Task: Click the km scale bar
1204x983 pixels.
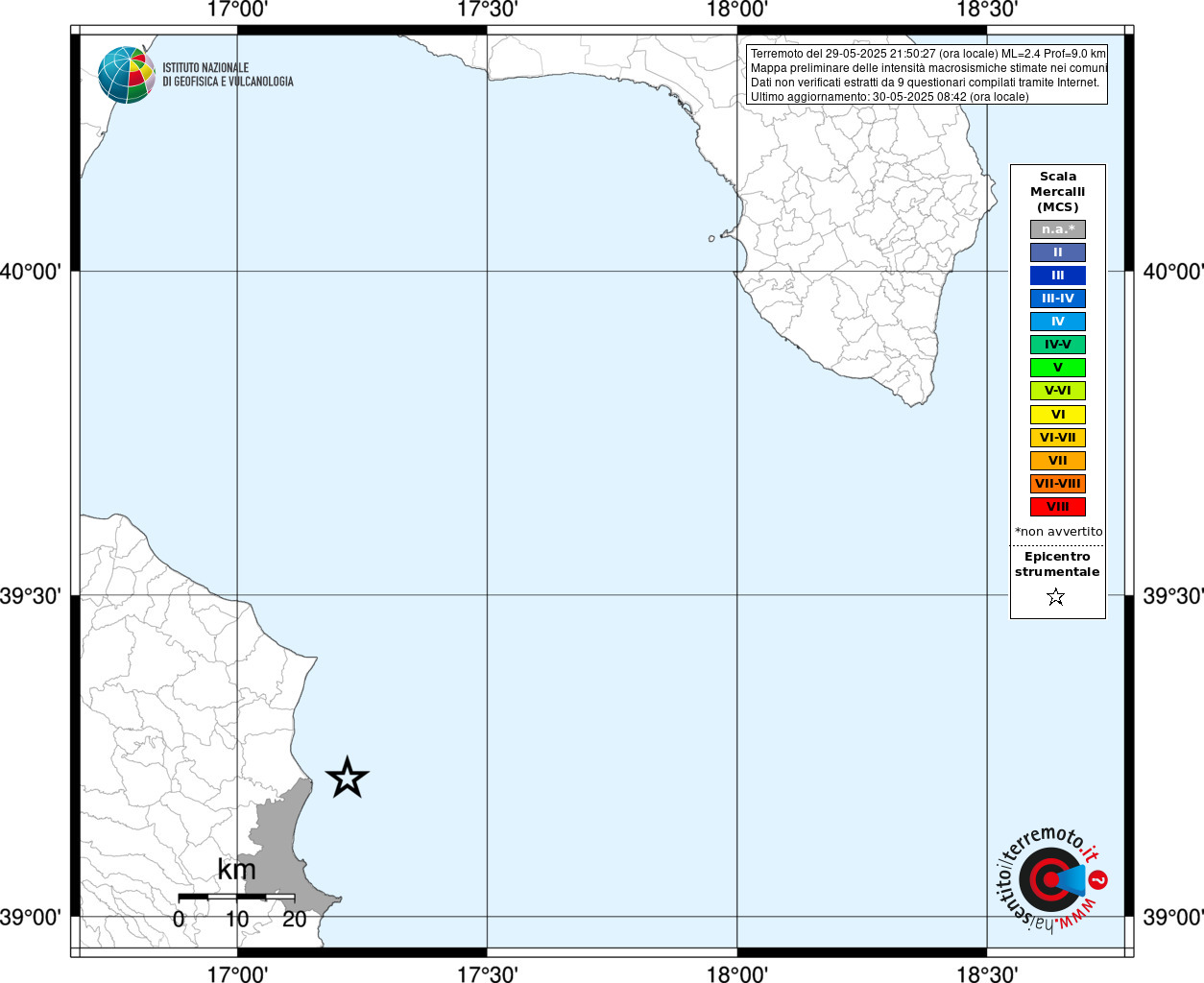Action: [236, 897]
